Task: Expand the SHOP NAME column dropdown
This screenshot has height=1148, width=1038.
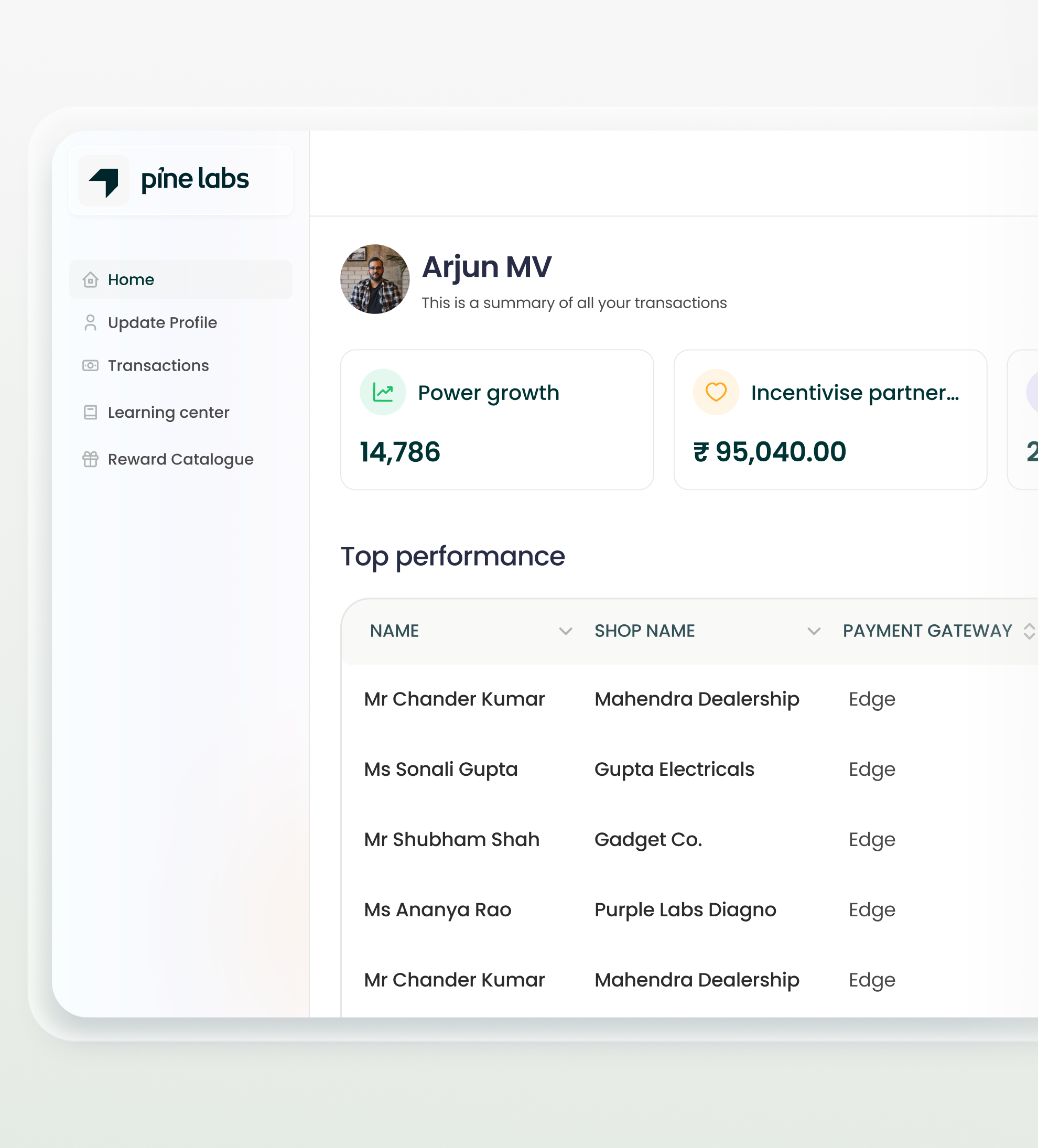Action: [814, 631]
